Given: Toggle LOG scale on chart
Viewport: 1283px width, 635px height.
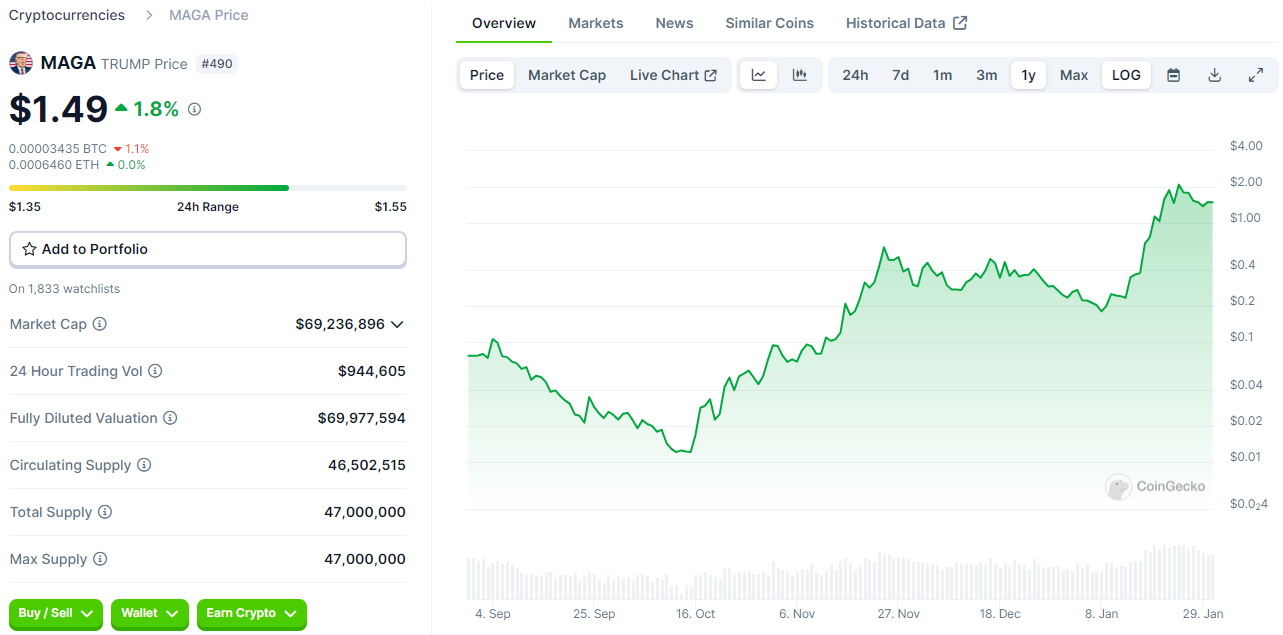Looking at the screenshot, I should click(x=1126, y=75).
